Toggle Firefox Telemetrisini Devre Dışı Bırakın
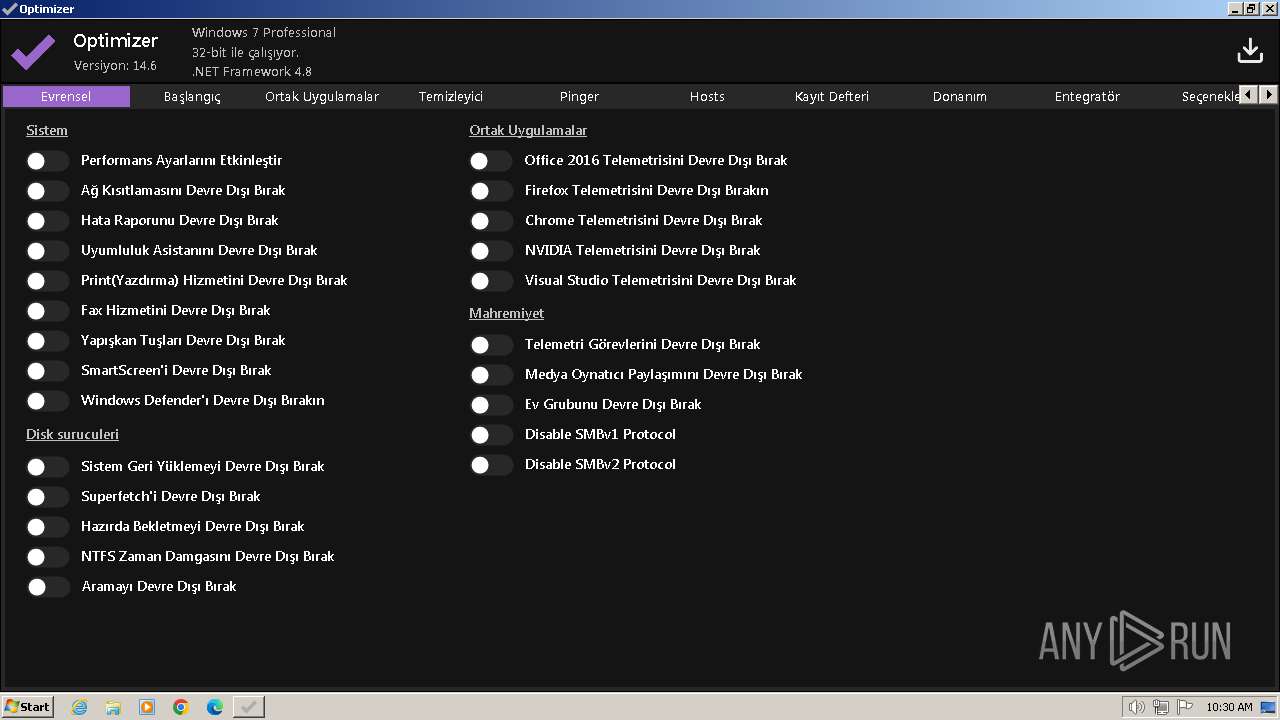 491,190
